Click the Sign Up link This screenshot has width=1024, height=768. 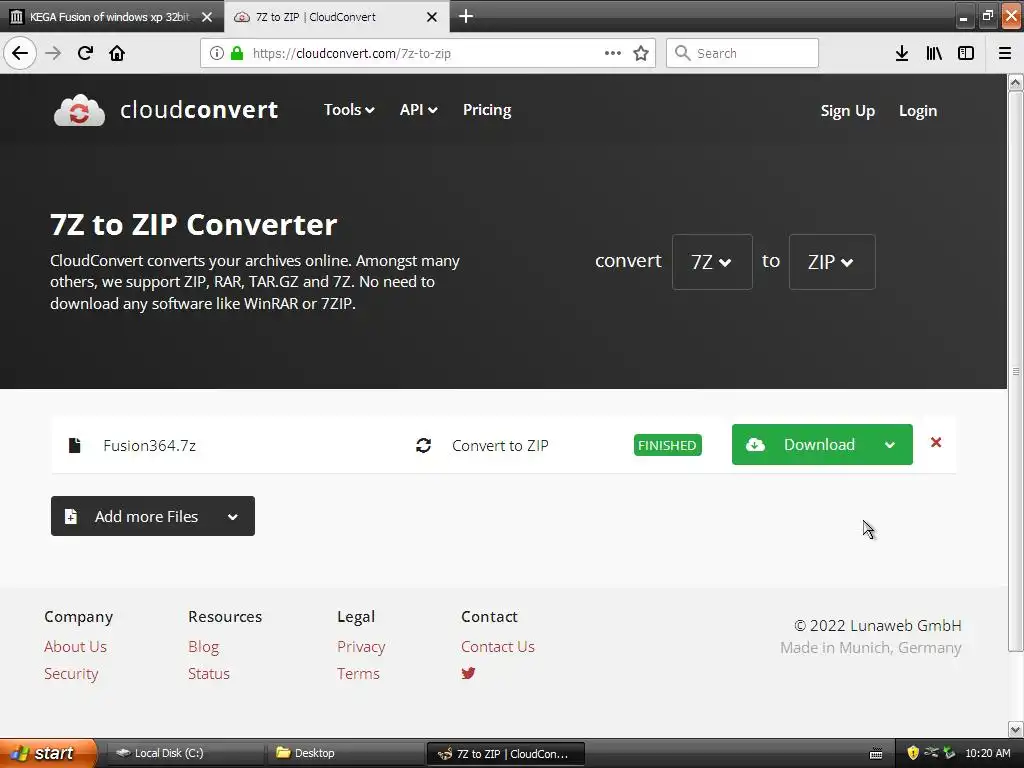847,111
